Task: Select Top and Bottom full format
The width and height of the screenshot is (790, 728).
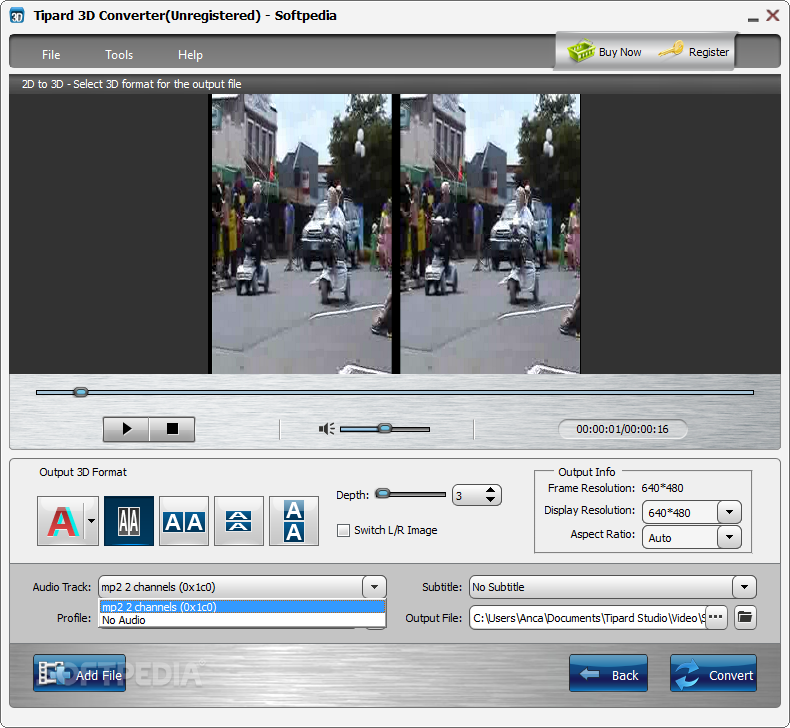Action: coord(294,521)
